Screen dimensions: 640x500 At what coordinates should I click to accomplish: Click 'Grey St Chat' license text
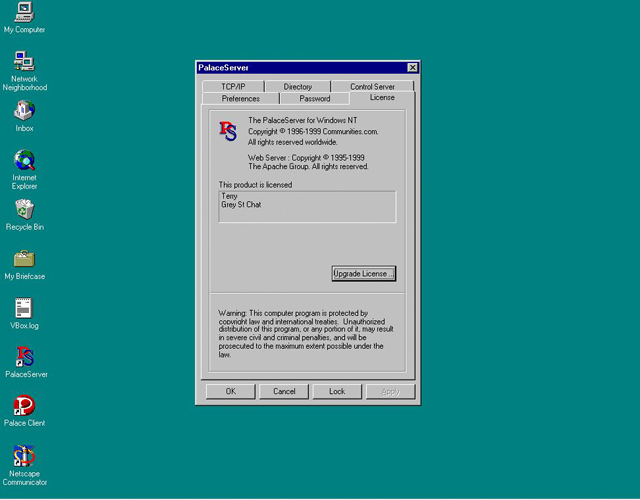(x=241, y=204)
